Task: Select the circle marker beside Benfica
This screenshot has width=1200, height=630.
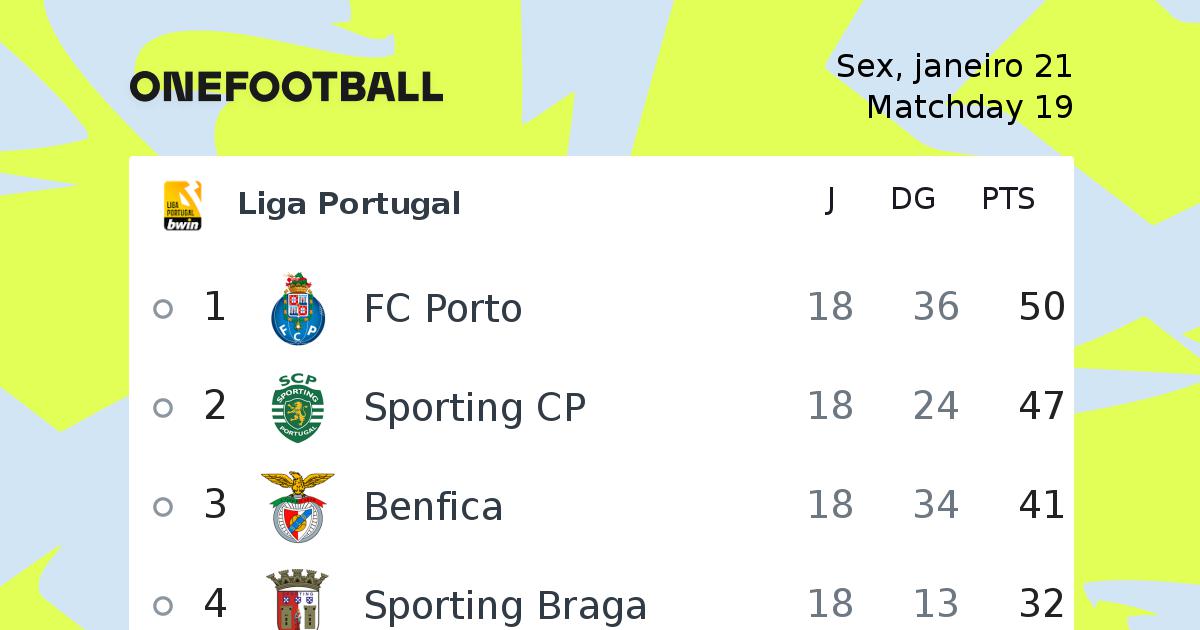Action: coord(163,507)
